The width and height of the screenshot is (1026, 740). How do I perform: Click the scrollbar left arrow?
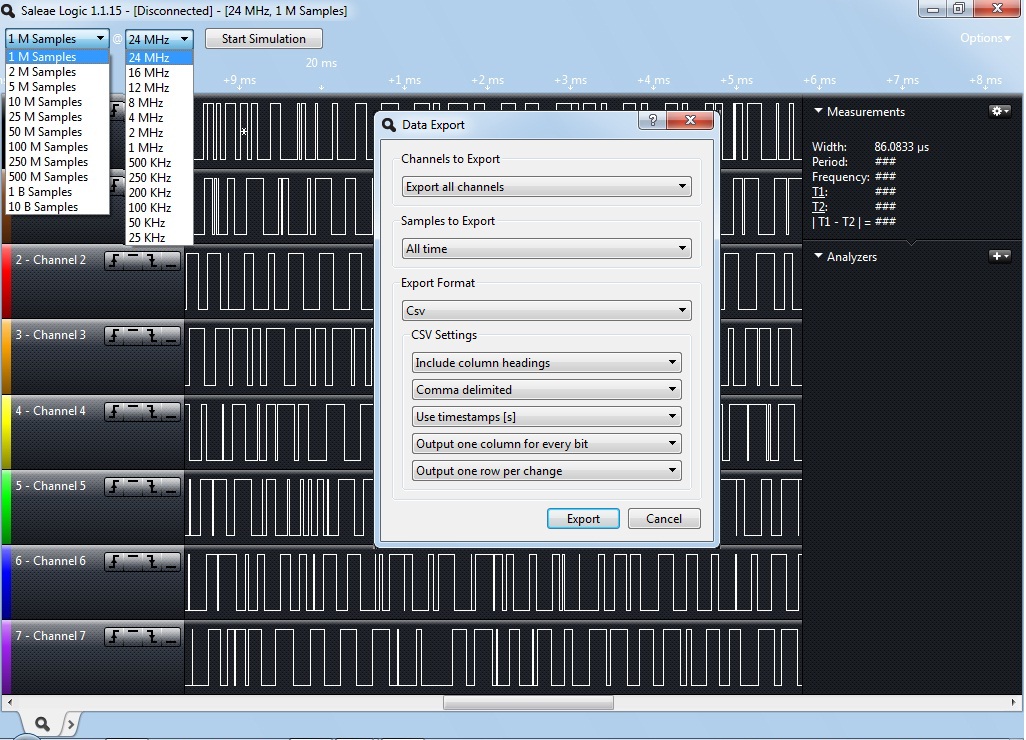(x=9, y=703)
